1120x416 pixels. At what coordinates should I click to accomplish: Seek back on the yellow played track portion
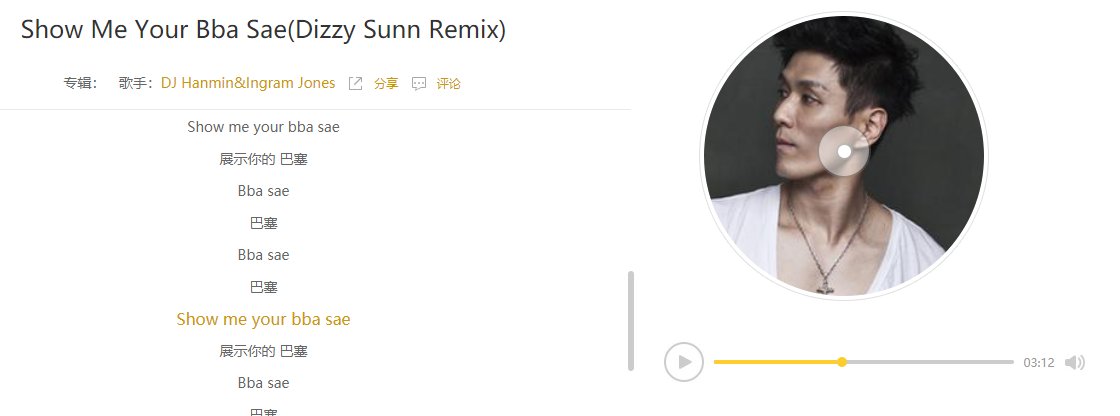click(776, 362)
